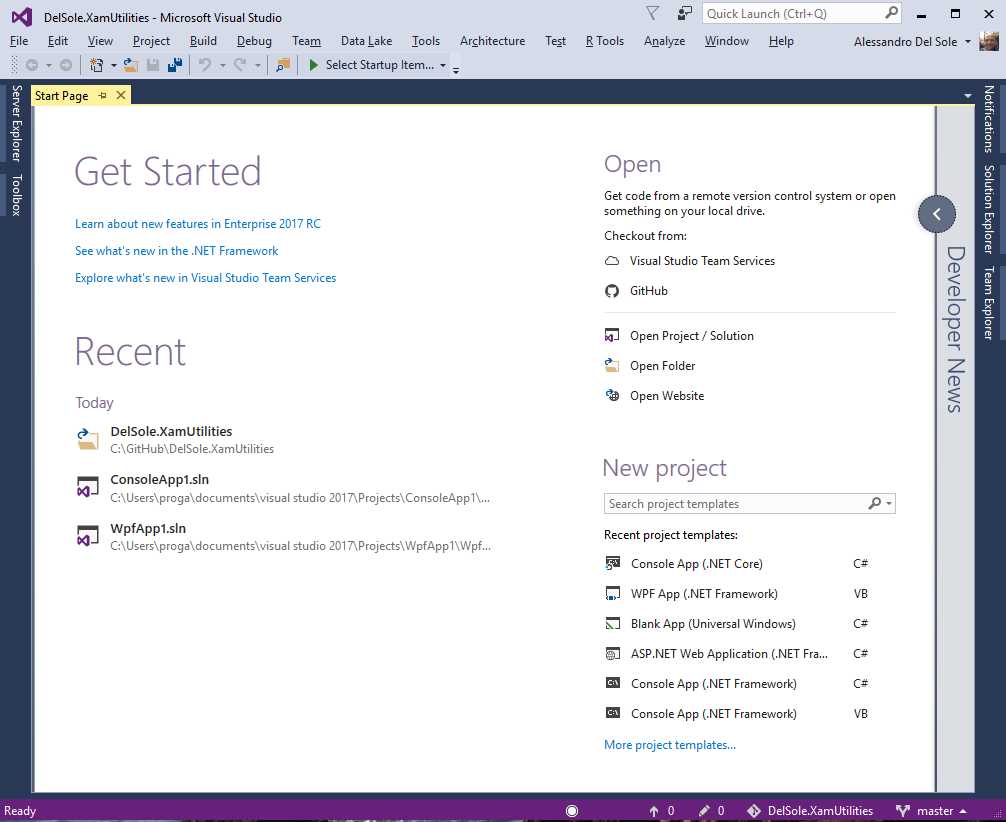Open the toolbar overflow options arrow
1006x822 pixels.
tap(456, 69)
